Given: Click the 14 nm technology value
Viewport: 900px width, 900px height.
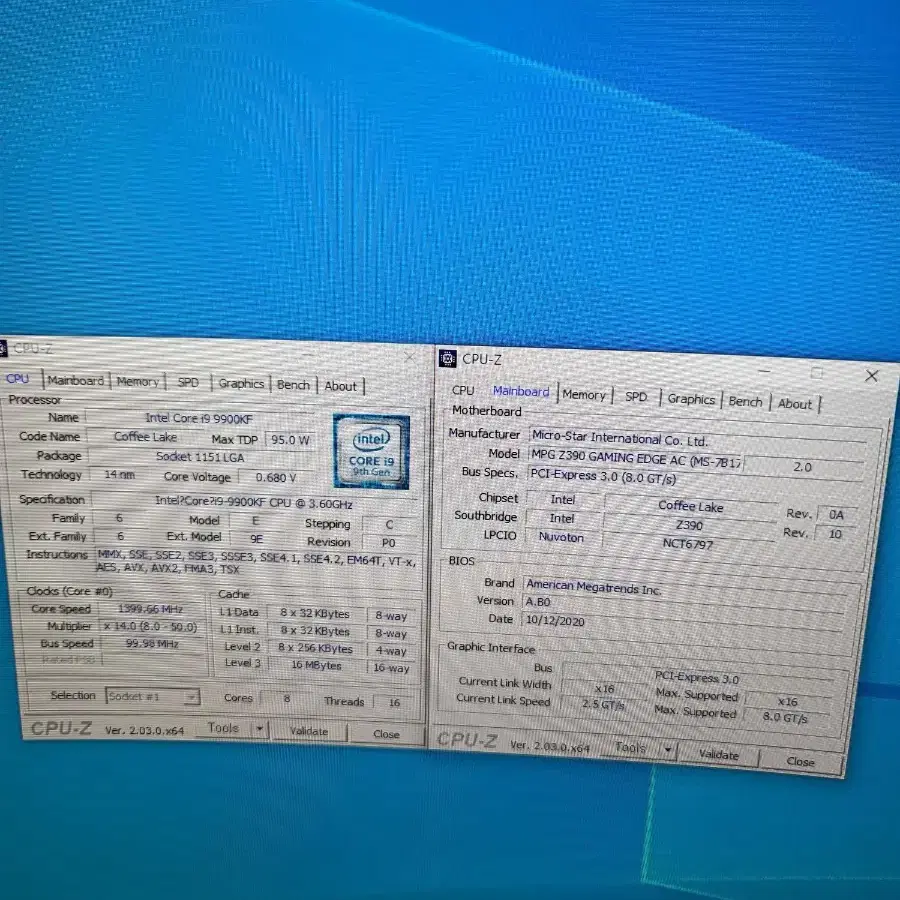Looking at the screenshot, I should pos(119,475).
